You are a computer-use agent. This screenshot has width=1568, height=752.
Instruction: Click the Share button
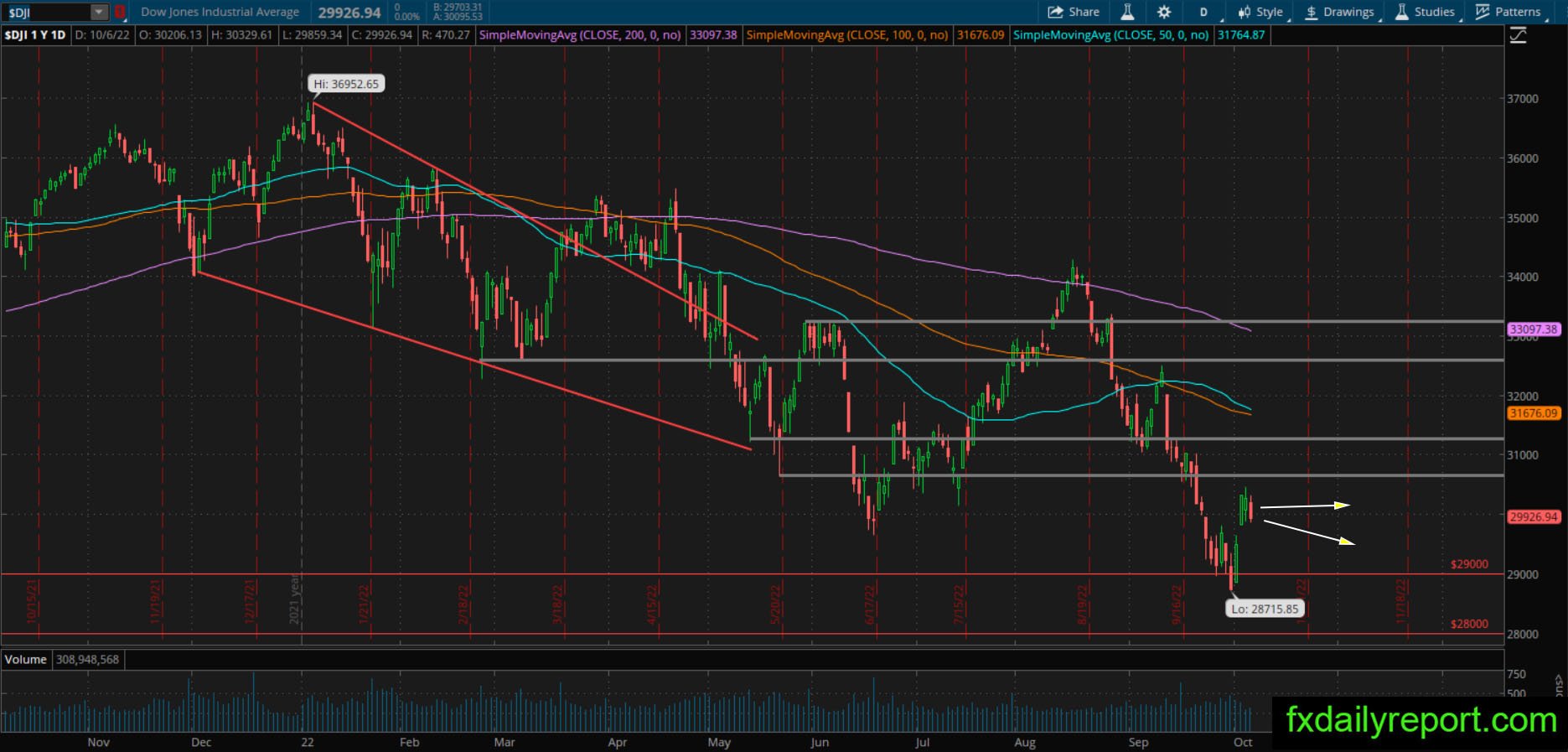pyautogui.click(x=1074, y=12)
